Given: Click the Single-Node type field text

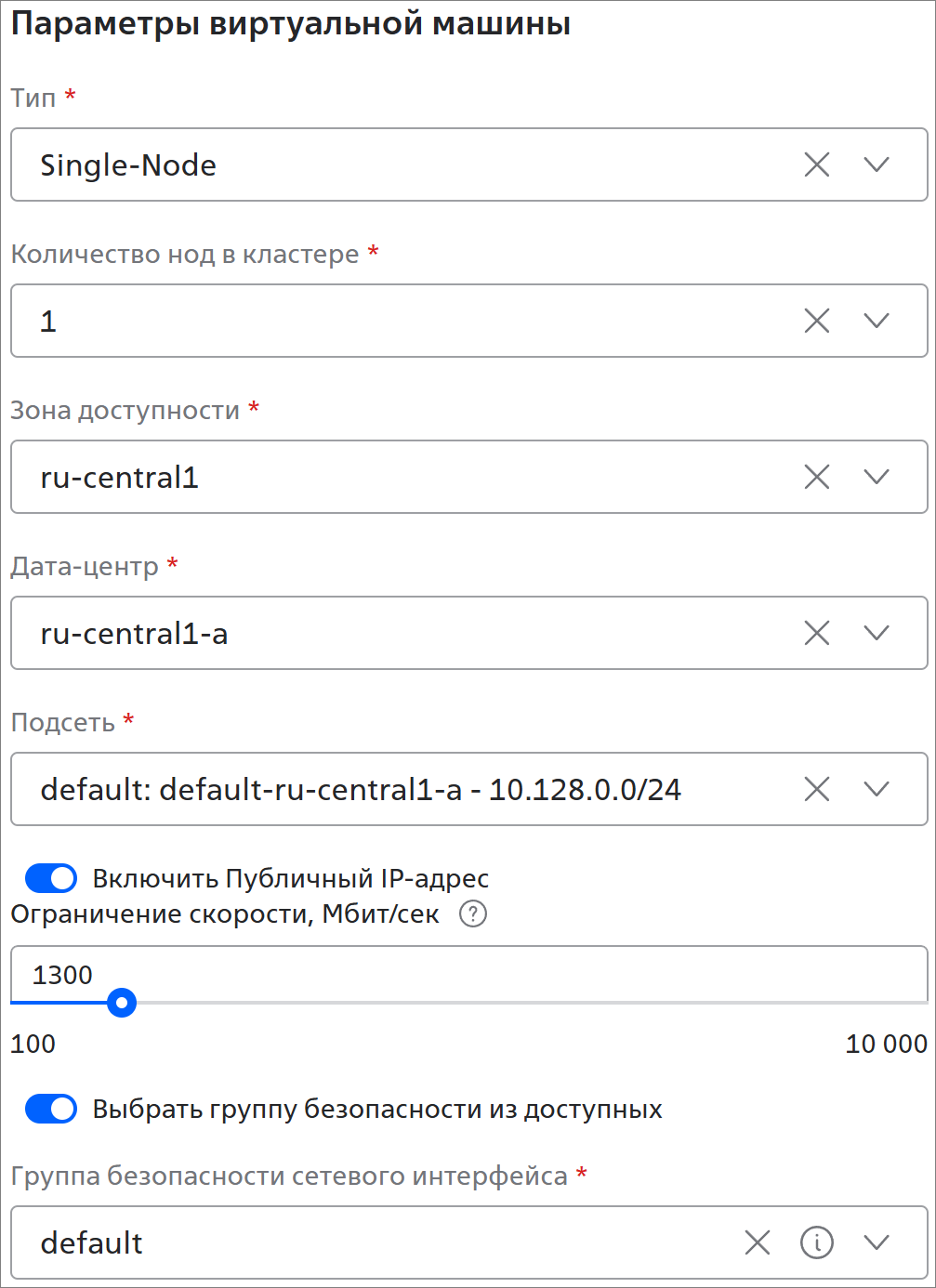Looking at the screenshot, I should click(x=128, y=165).
